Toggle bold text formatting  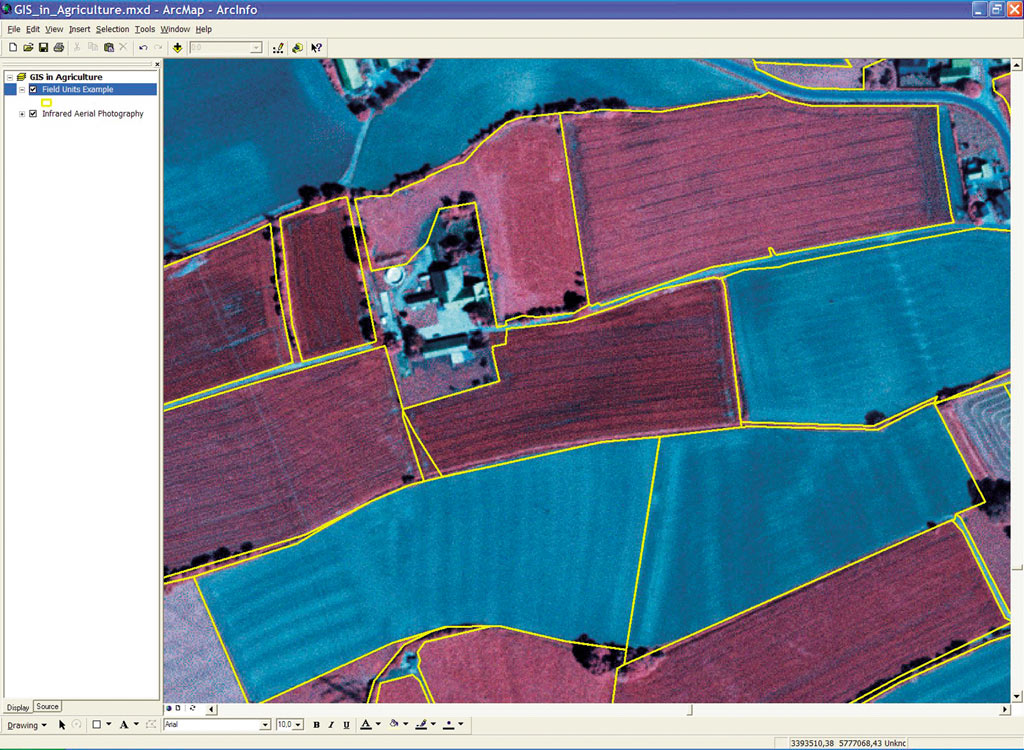click(317, 725)
